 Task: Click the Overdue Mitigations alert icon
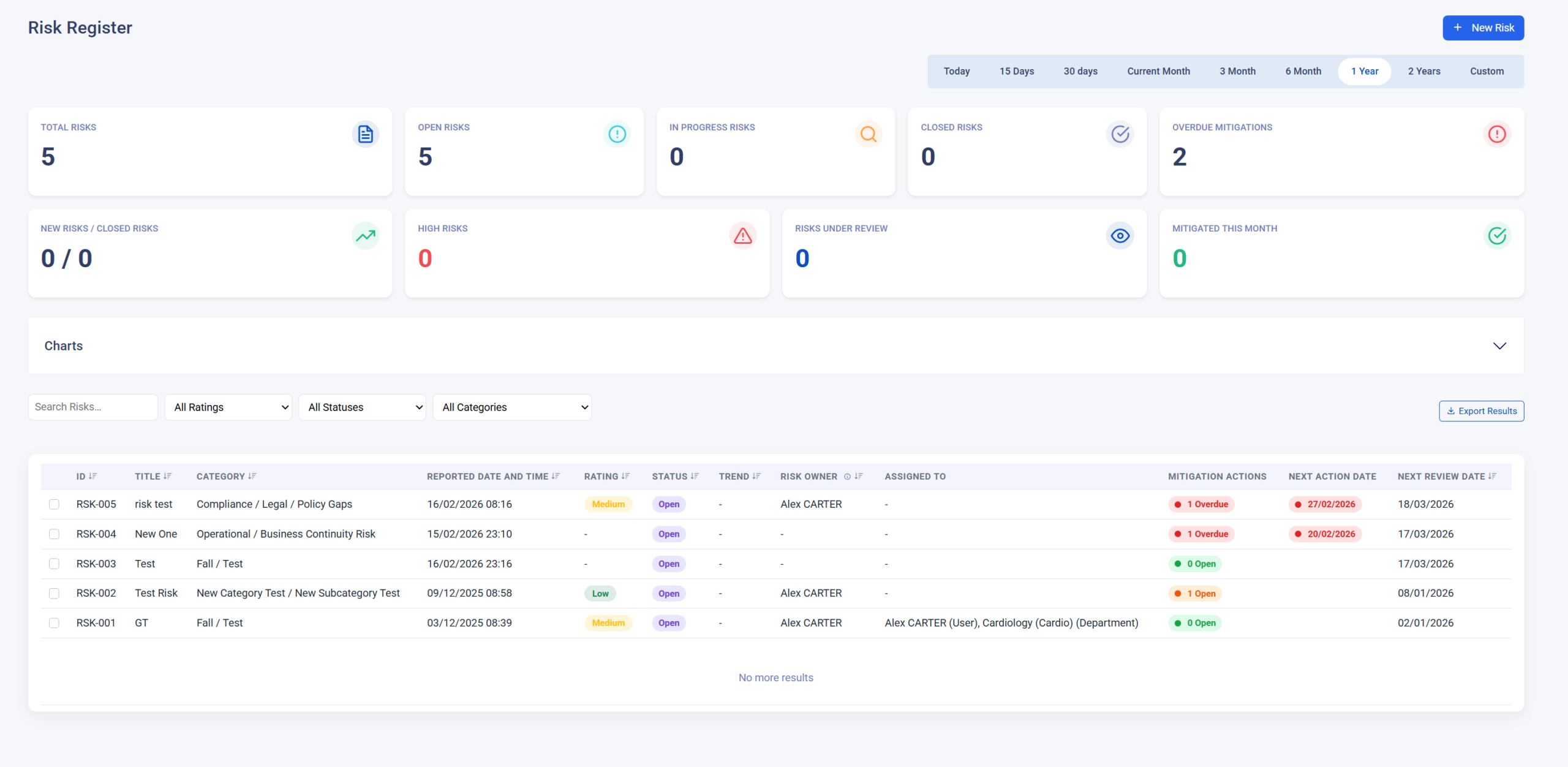(x=1496, y=134)
